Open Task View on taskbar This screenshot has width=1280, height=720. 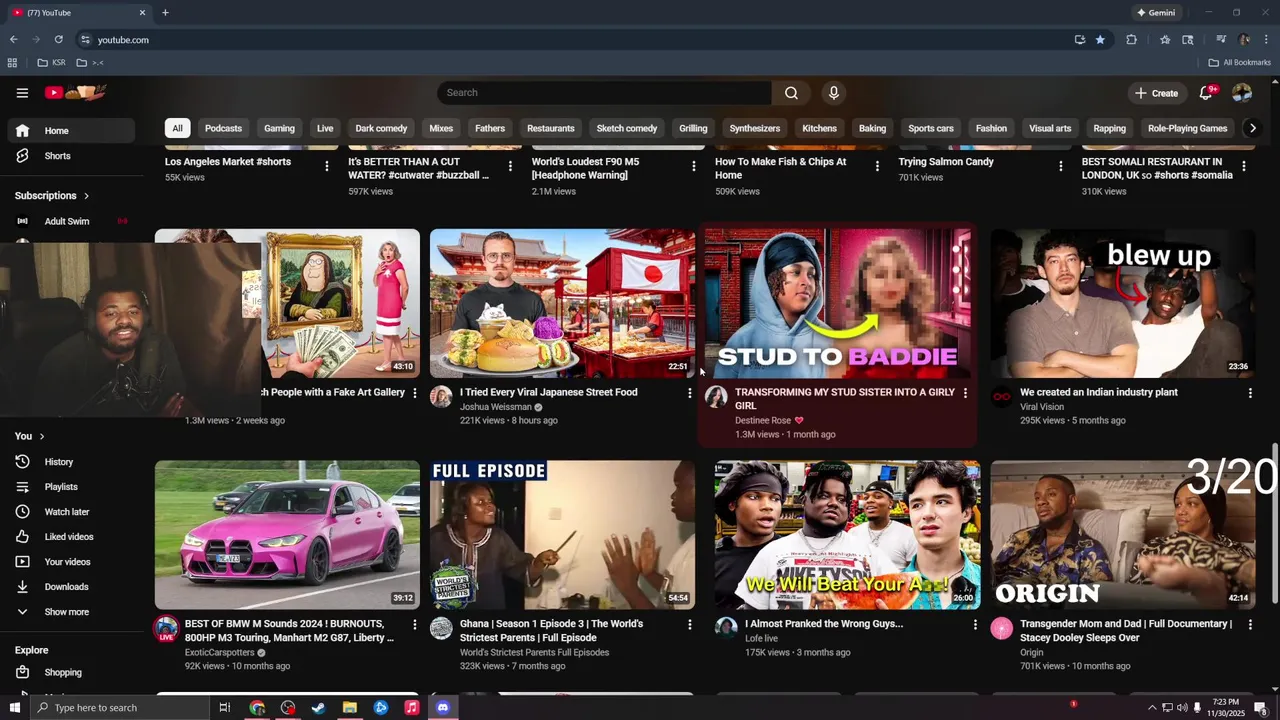point(225,708)
